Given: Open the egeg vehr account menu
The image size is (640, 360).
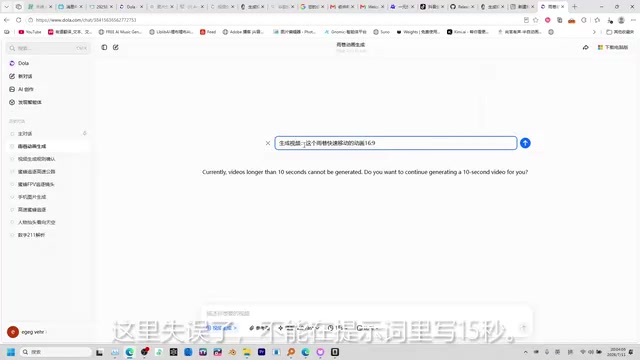Looking at the screenshot, I should pos(27,332).
